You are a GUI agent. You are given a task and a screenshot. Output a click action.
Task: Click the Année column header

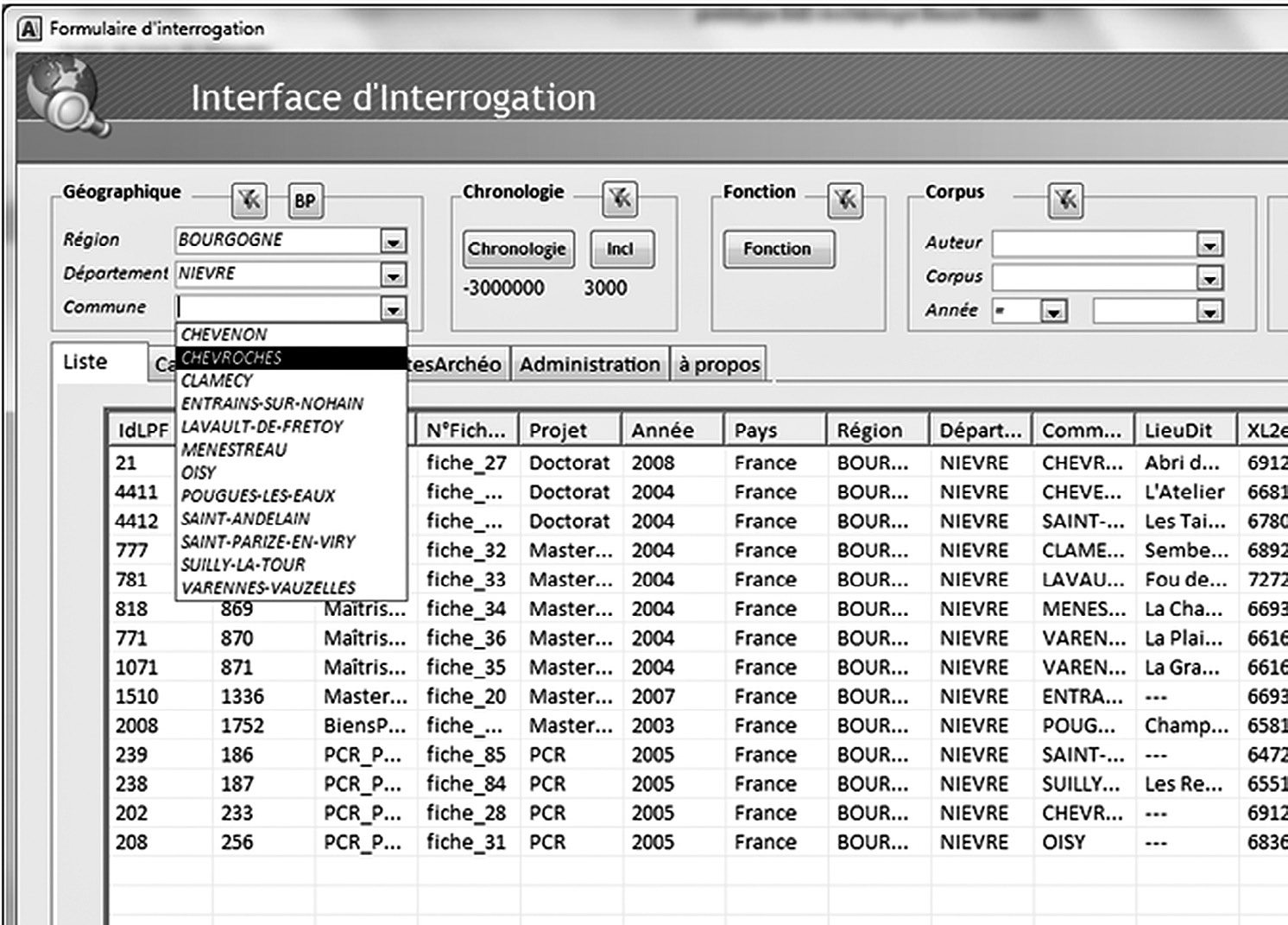(x=673, y=430)
